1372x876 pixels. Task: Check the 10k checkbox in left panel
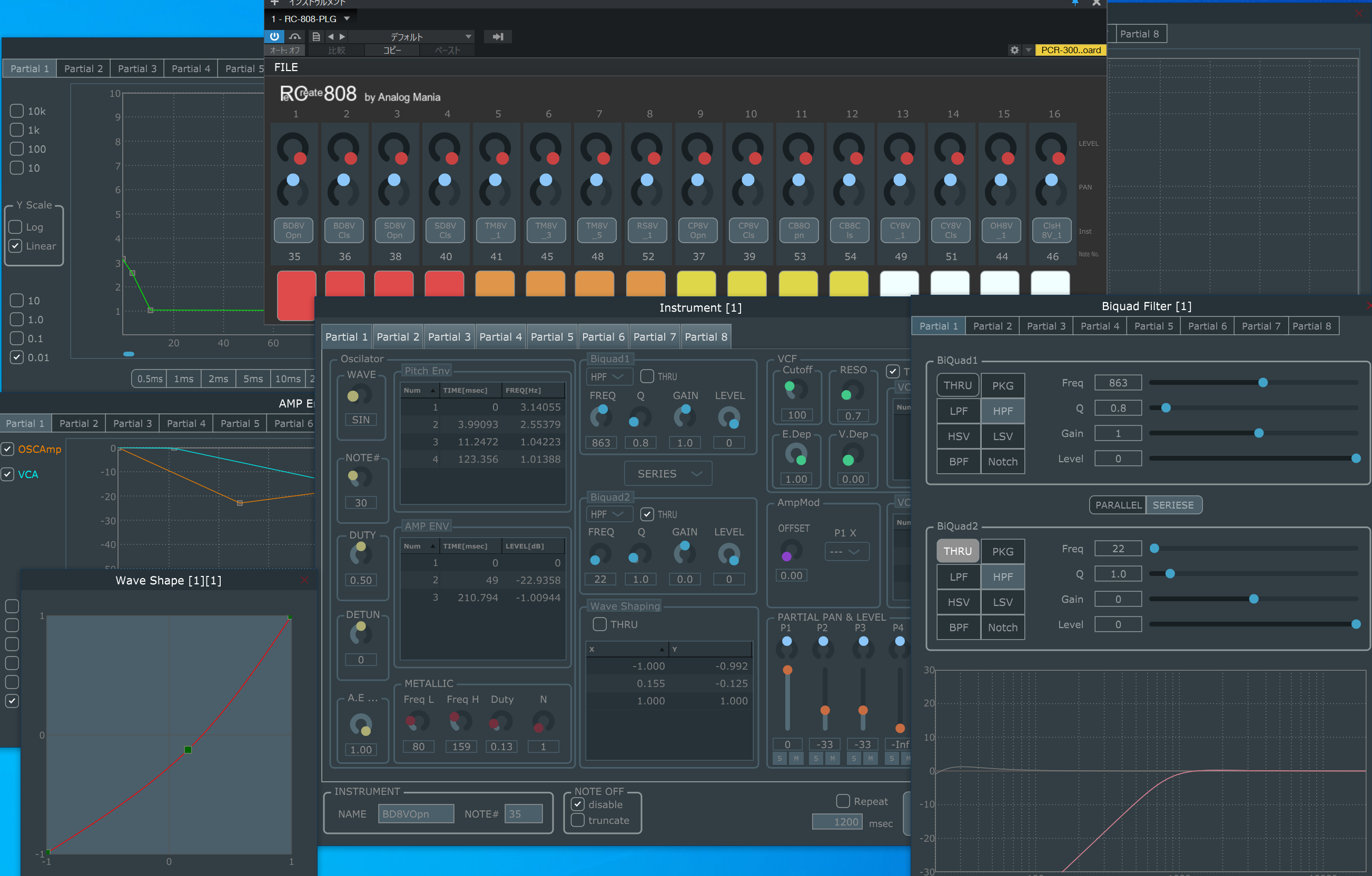[17, 111]
